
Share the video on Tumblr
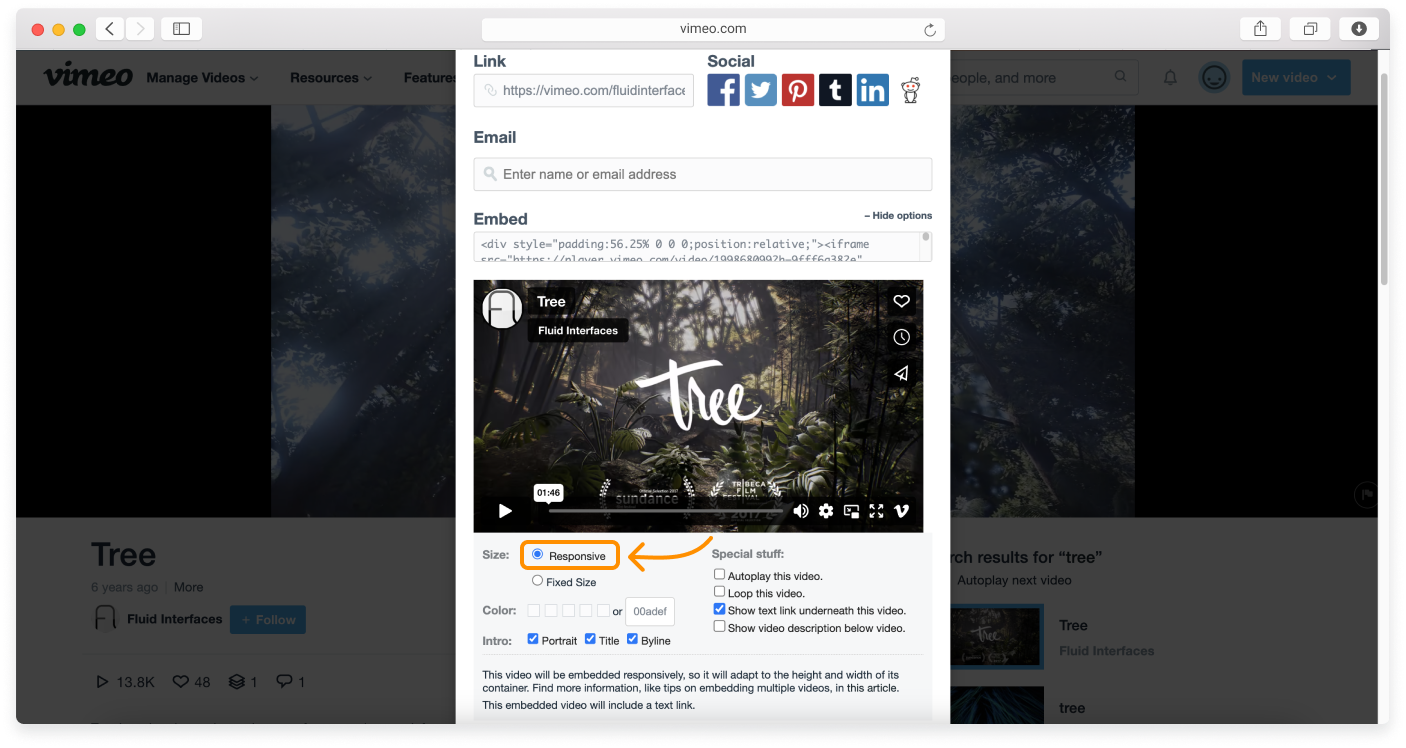[x=835, y=90]
